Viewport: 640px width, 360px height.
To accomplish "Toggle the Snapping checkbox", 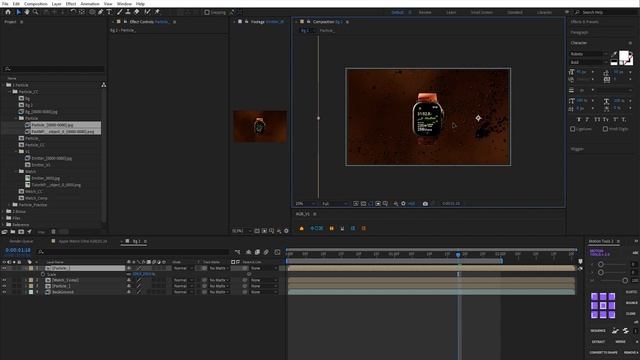I will coord(207,12).
